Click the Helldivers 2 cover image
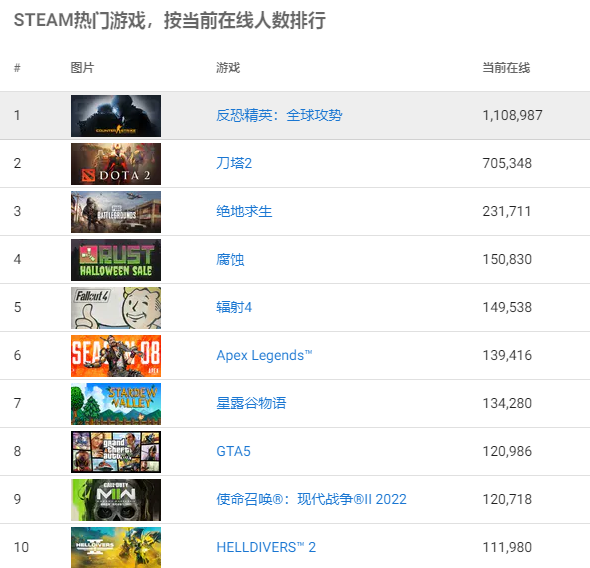 (x=116, y=548)
